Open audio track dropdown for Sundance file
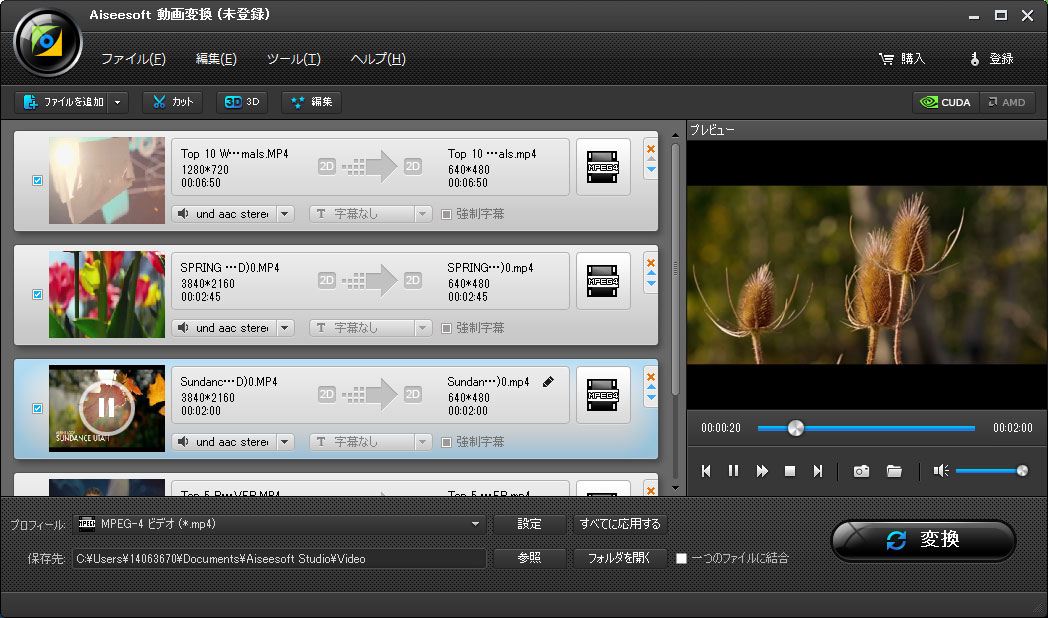1048x618 pixels. coord(285,442)
